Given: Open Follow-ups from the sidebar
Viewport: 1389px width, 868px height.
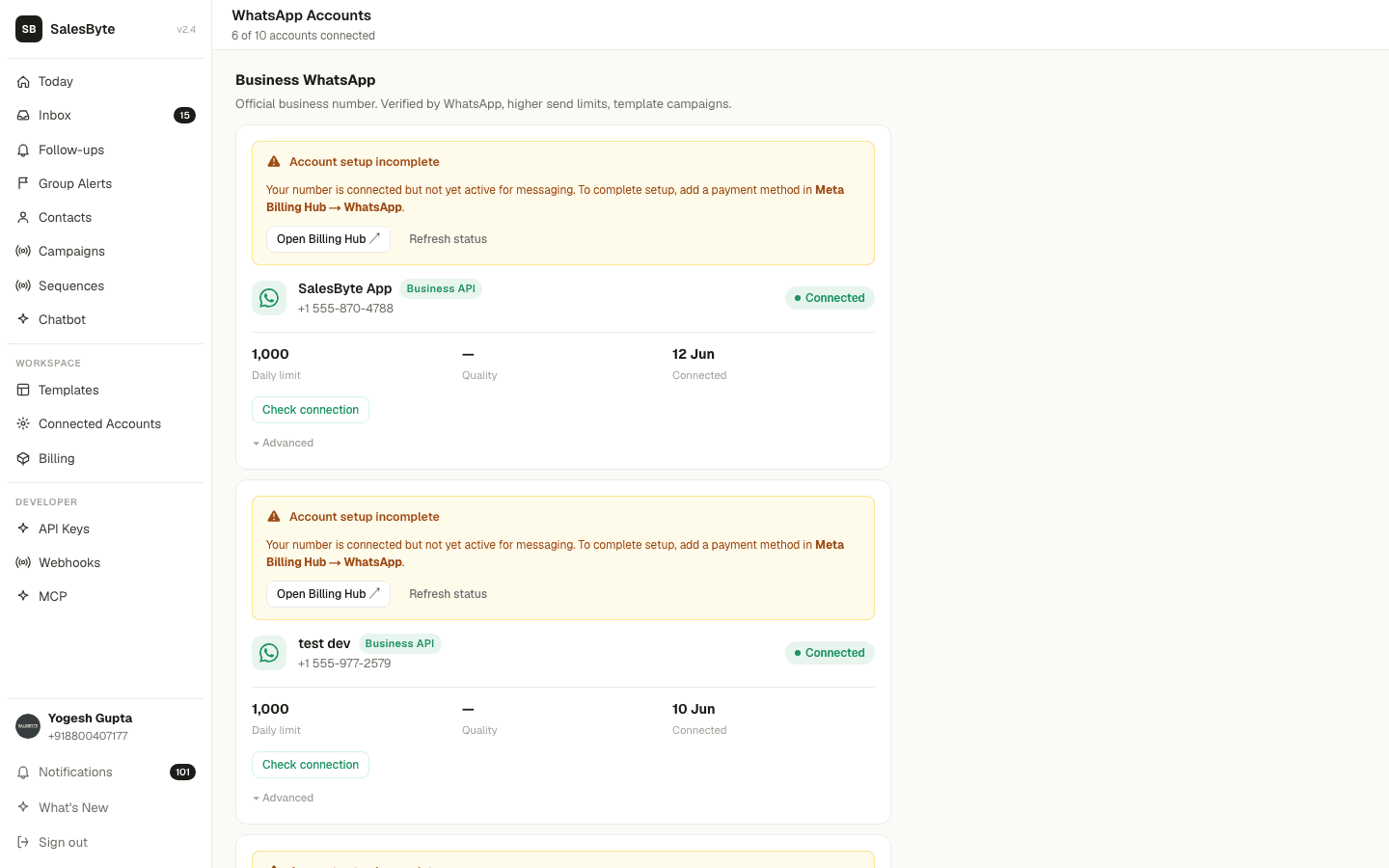Looking at the screenshot, I should click(105, 150).
